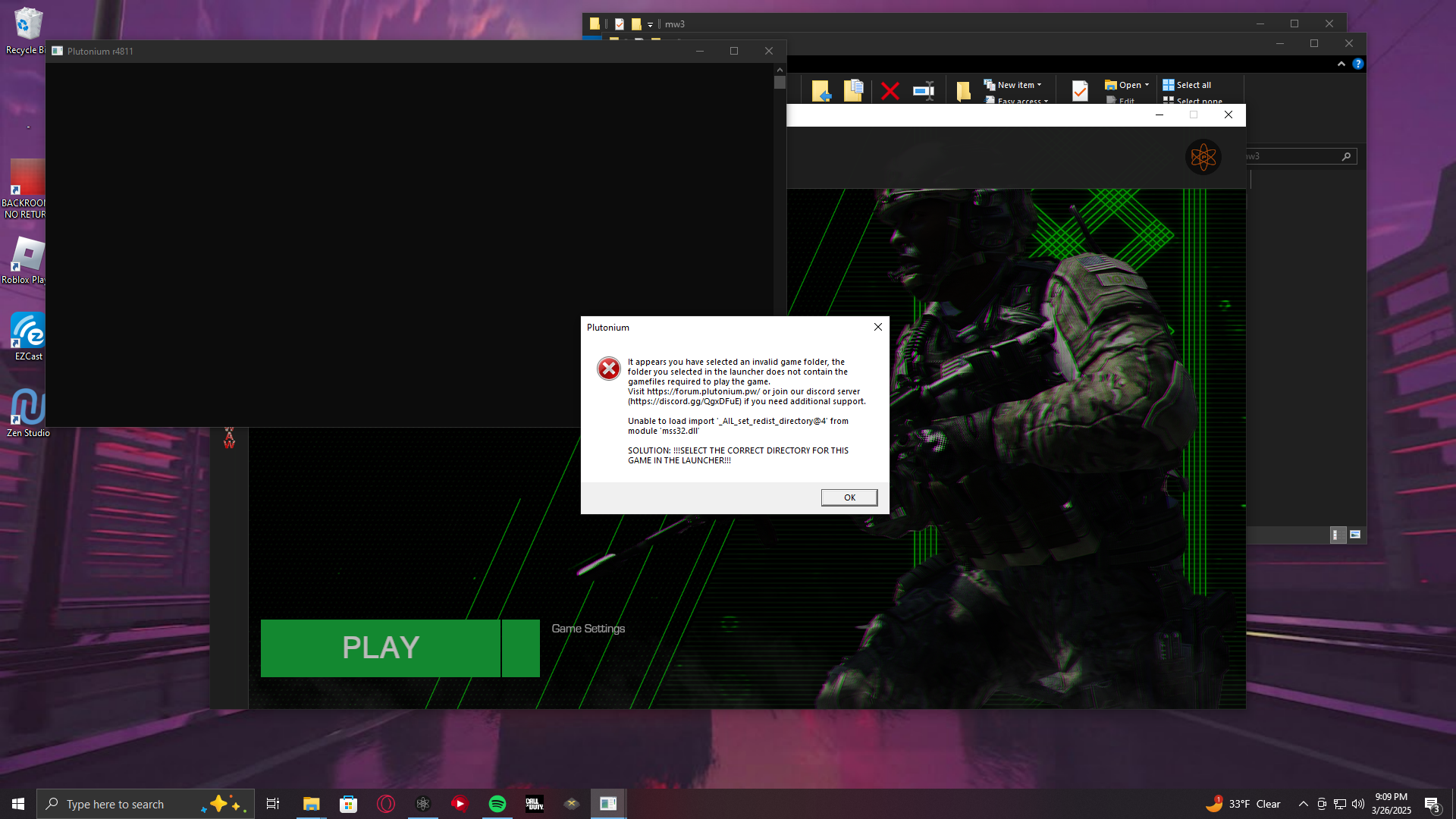Viewport: 1456px width, 819px height.
Task: Click the Plutonium console scrollbar thumb
Action: [x=780, y=83]
